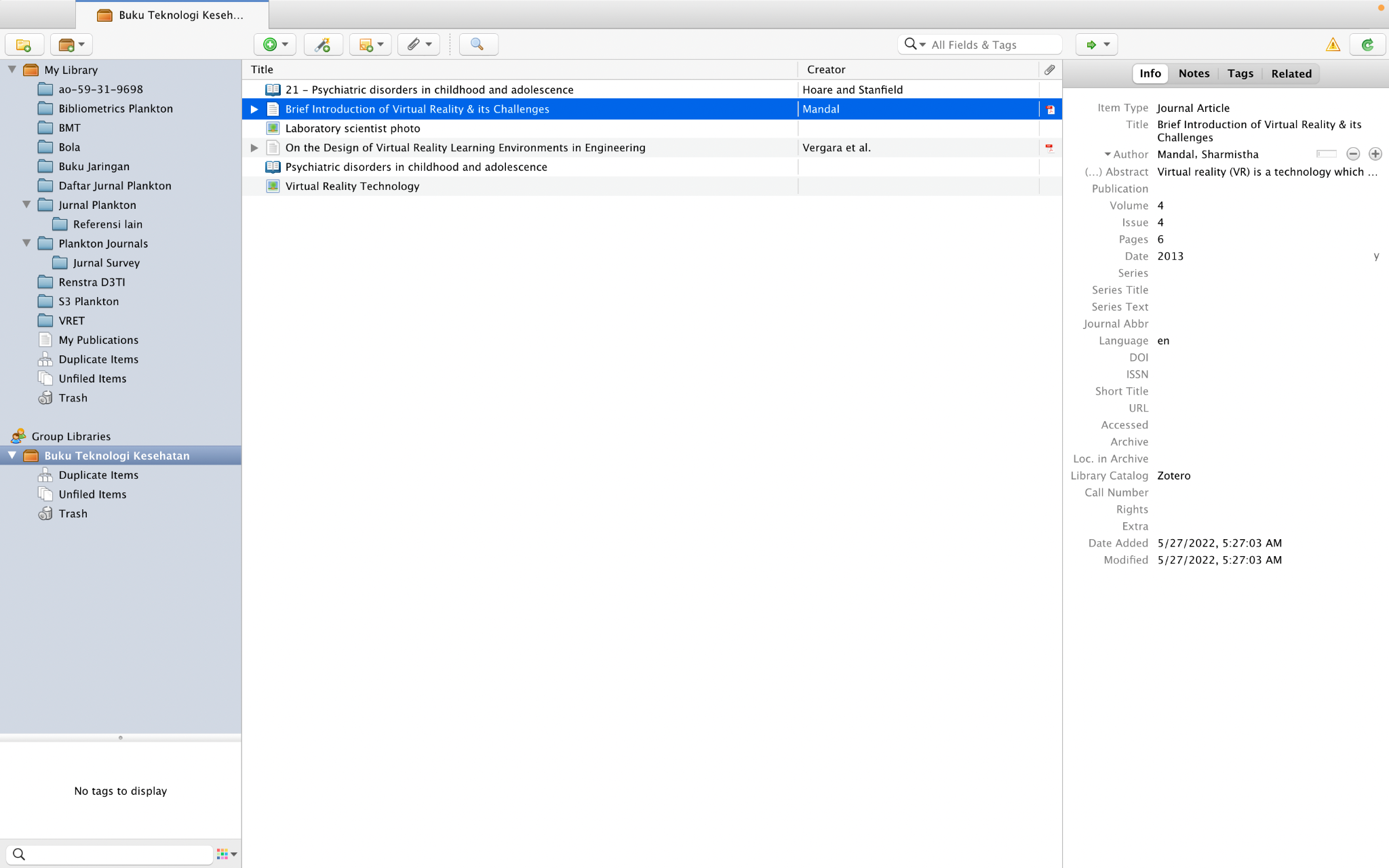Expand the Brief Introduction of Virtual Reality item
This screenshot has width=1389, height=868.
[254, 109]
